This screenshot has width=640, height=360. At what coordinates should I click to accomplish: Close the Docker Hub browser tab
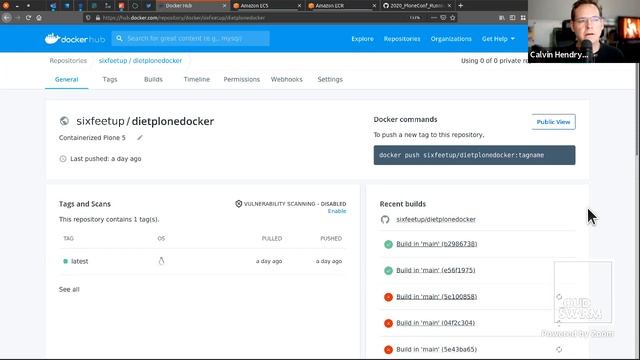click(224, 6)
